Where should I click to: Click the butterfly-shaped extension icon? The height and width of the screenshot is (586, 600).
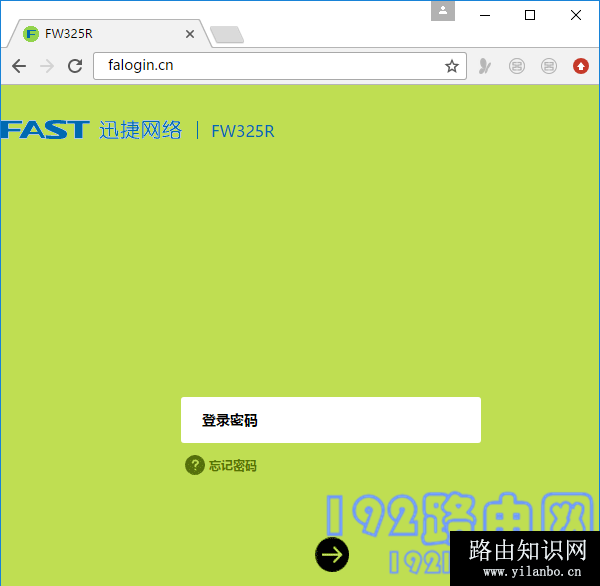[x=484, y=66]
